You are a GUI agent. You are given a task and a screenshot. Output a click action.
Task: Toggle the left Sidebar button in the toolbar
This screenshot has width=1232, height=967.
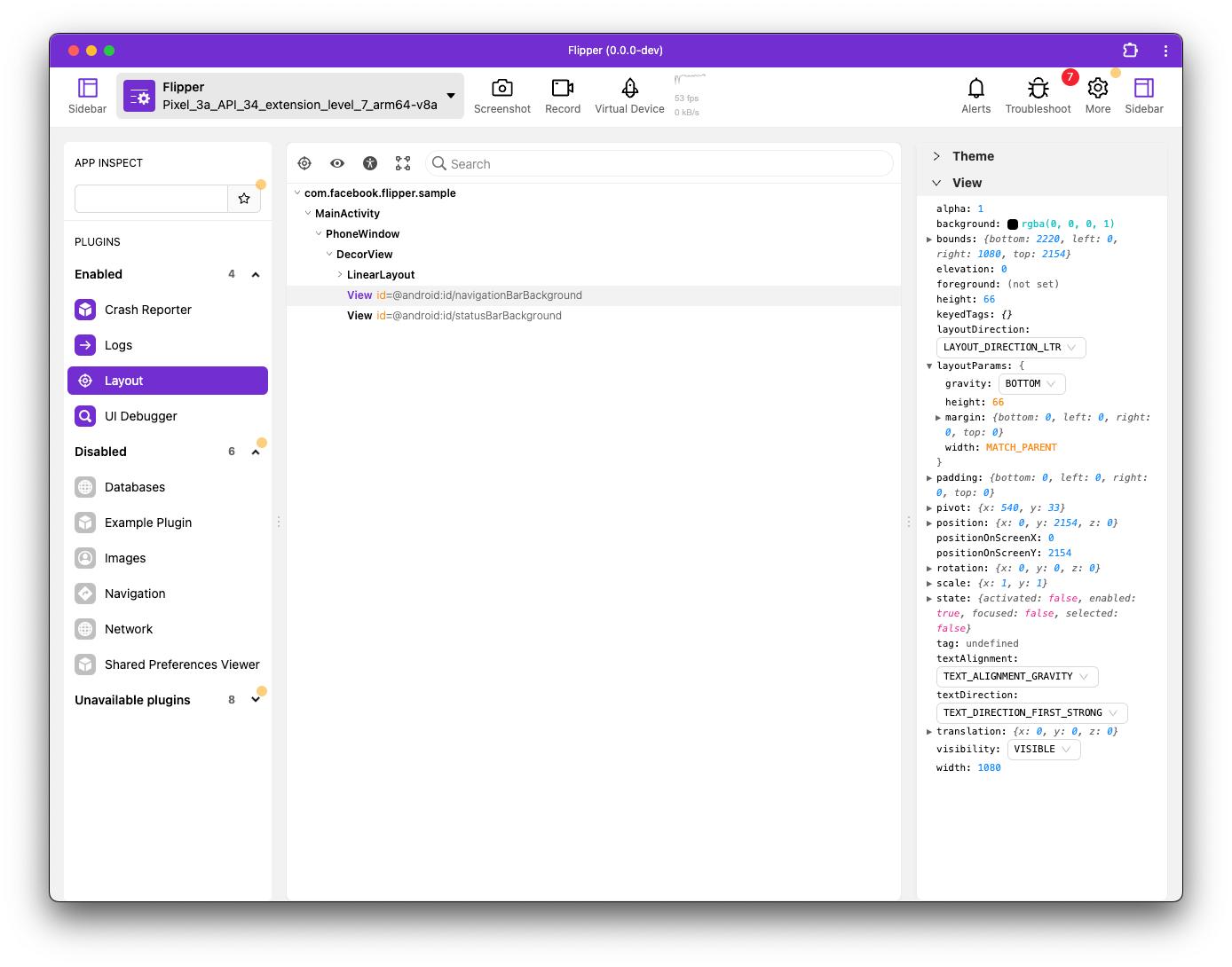[x=87, y=96]
